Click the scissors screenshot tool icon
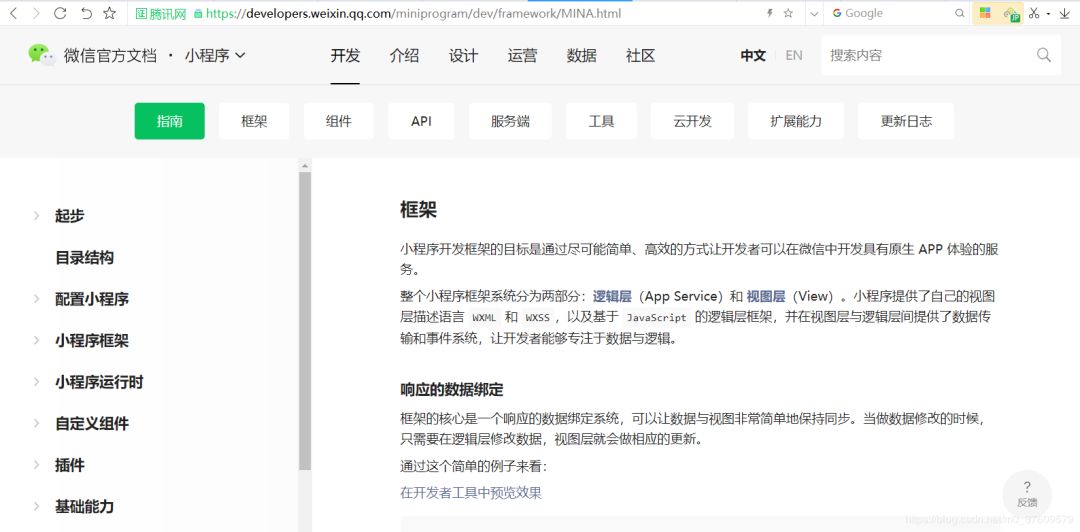The image size is (1080, 532). 1034,13
